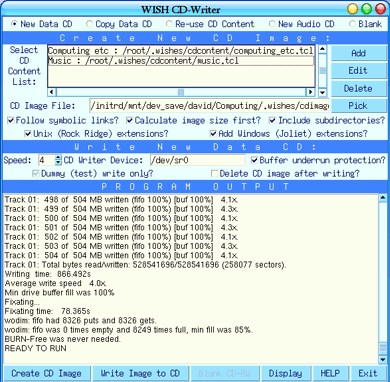Click the content list scroll down arrow
Image resolution: width=390 pixels, height=382 pixels.
pos(322,92)
